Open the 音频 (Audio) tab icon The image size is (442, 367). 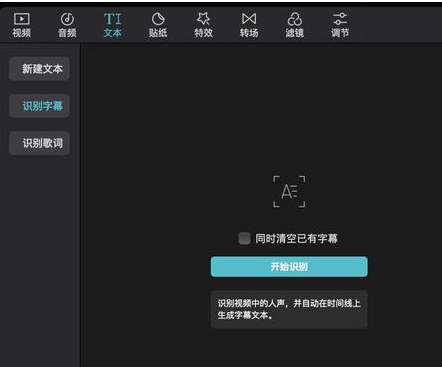tap(67, 19)
